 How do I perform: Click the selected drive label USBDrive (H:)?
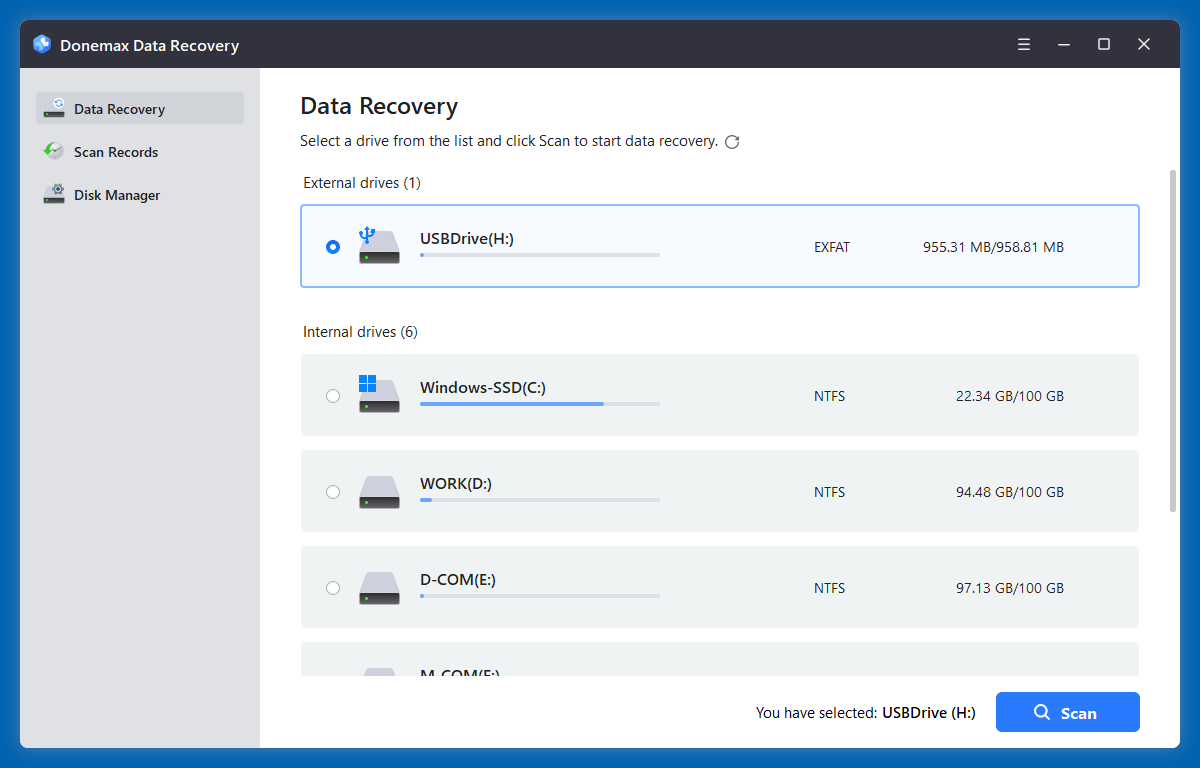click(x=928, y=712)
